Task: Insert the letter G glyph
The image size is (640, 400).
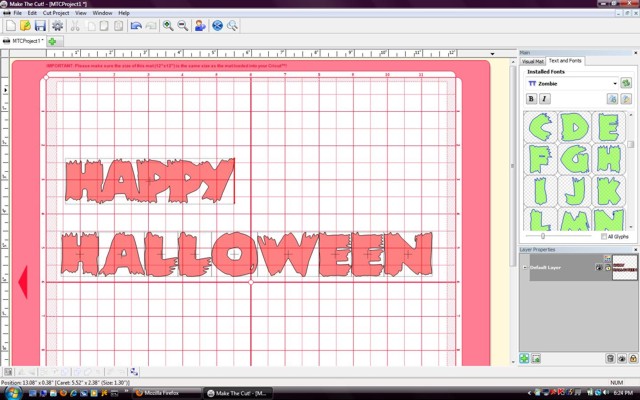Action: click(574, 159)
